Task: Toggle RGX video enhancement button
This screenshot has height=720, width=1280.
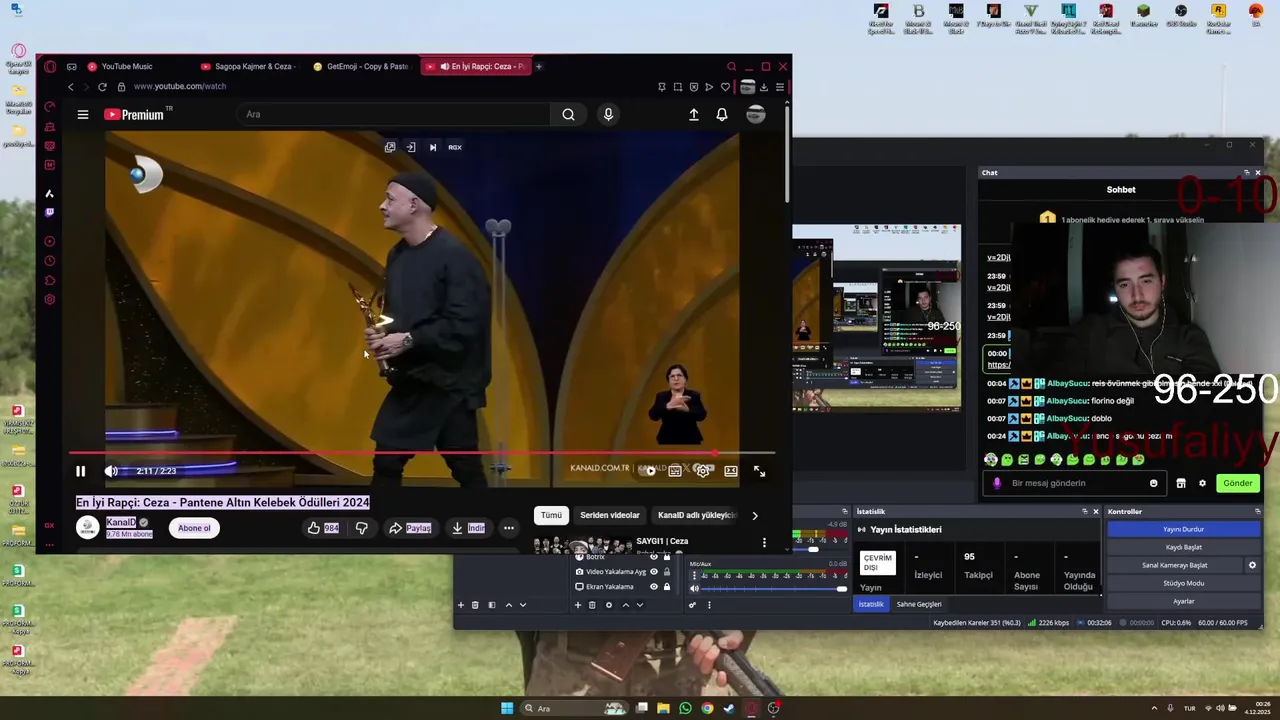Action: click(x=455, y=147)
